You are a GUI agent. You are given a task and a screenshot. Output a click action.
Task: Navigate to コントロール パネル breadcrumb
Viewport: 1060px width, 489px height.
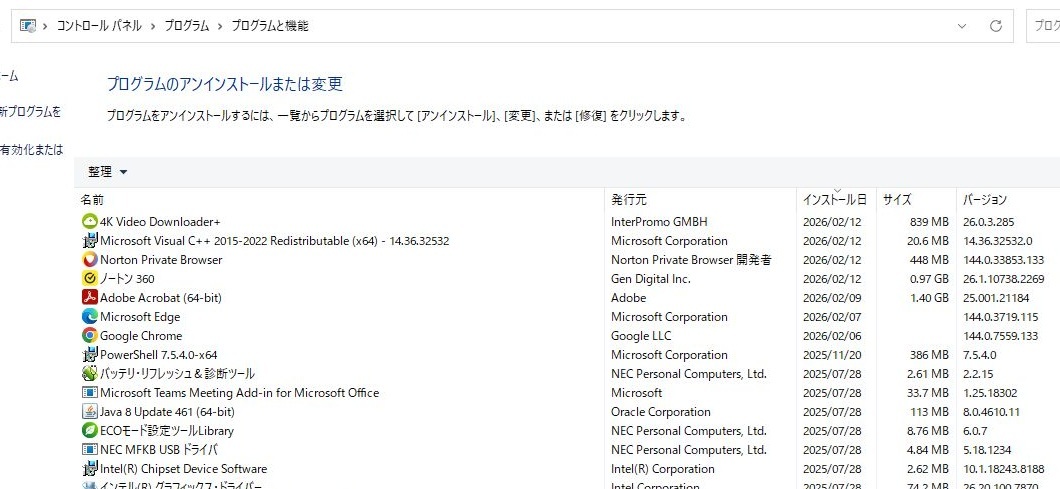tap(99, 26)
